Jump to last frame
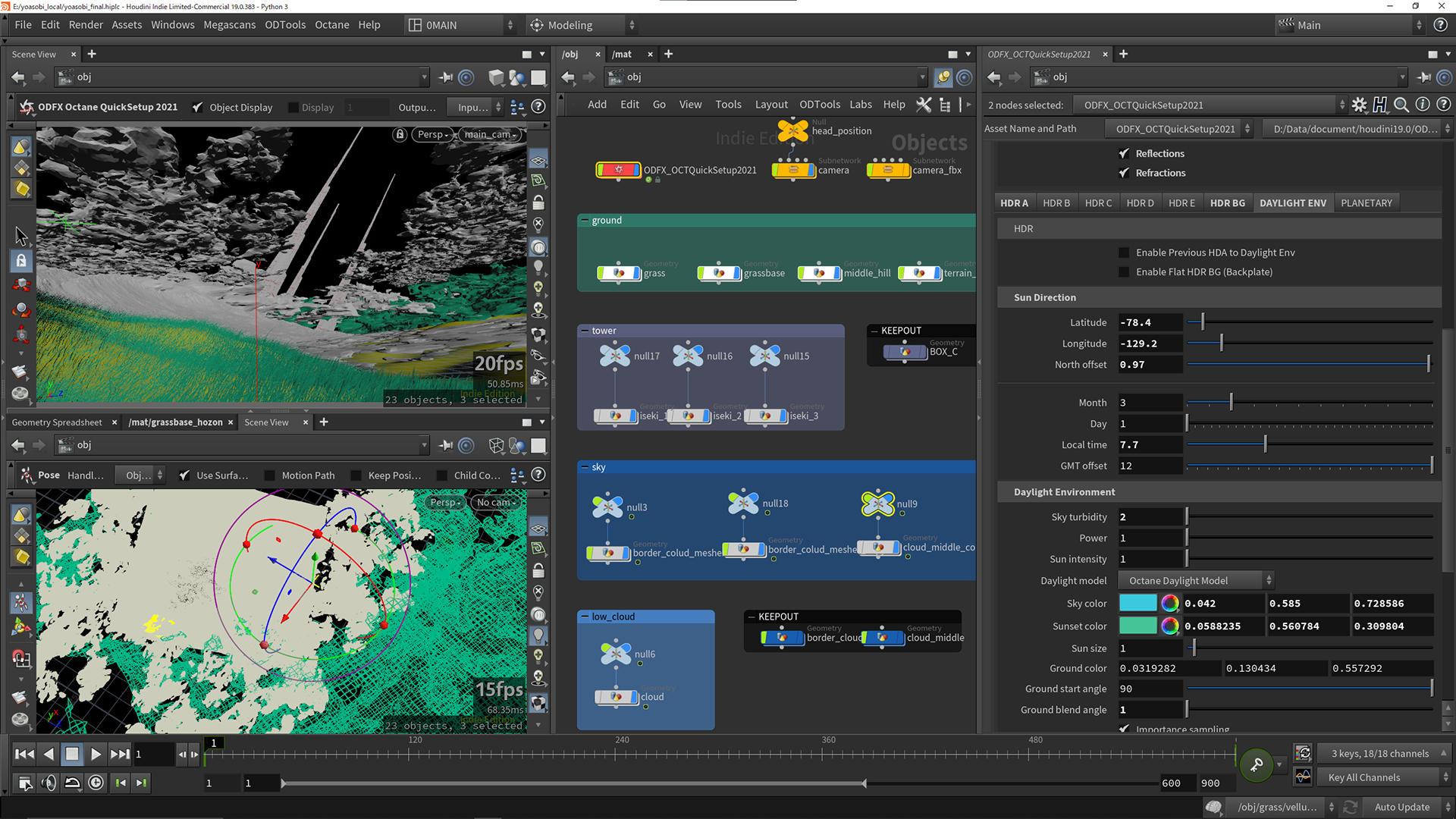 tap(120, 754)
